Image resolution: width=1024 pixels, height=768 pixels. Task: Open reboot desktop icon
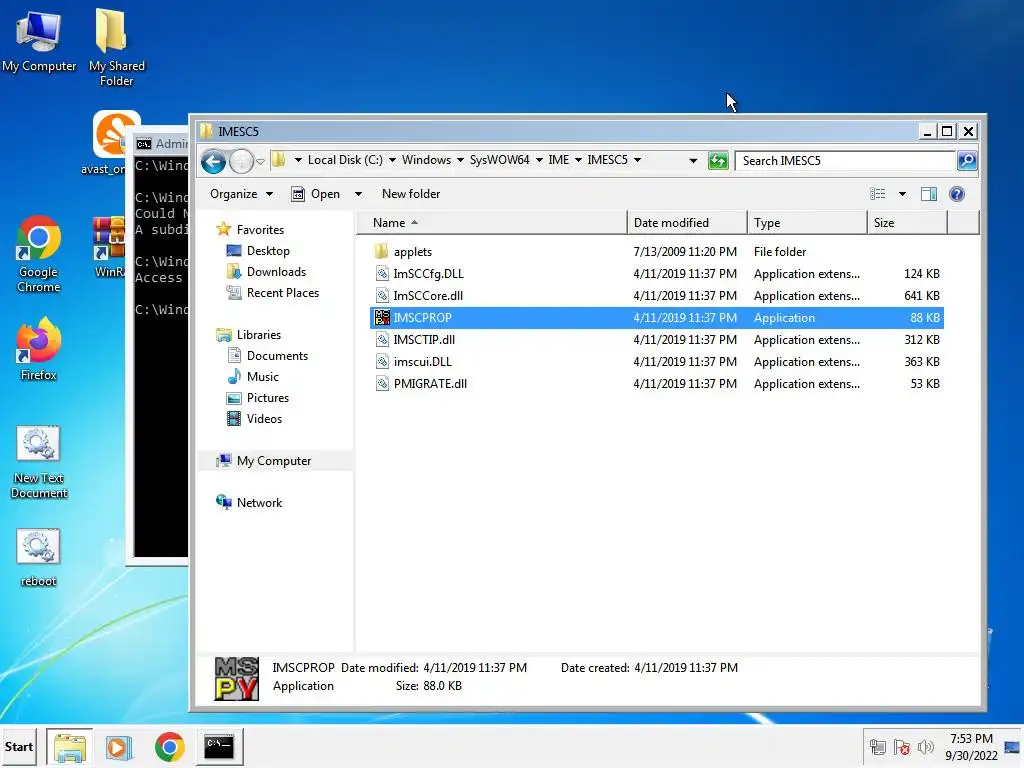pyautogui.click(x=38, y=557)
